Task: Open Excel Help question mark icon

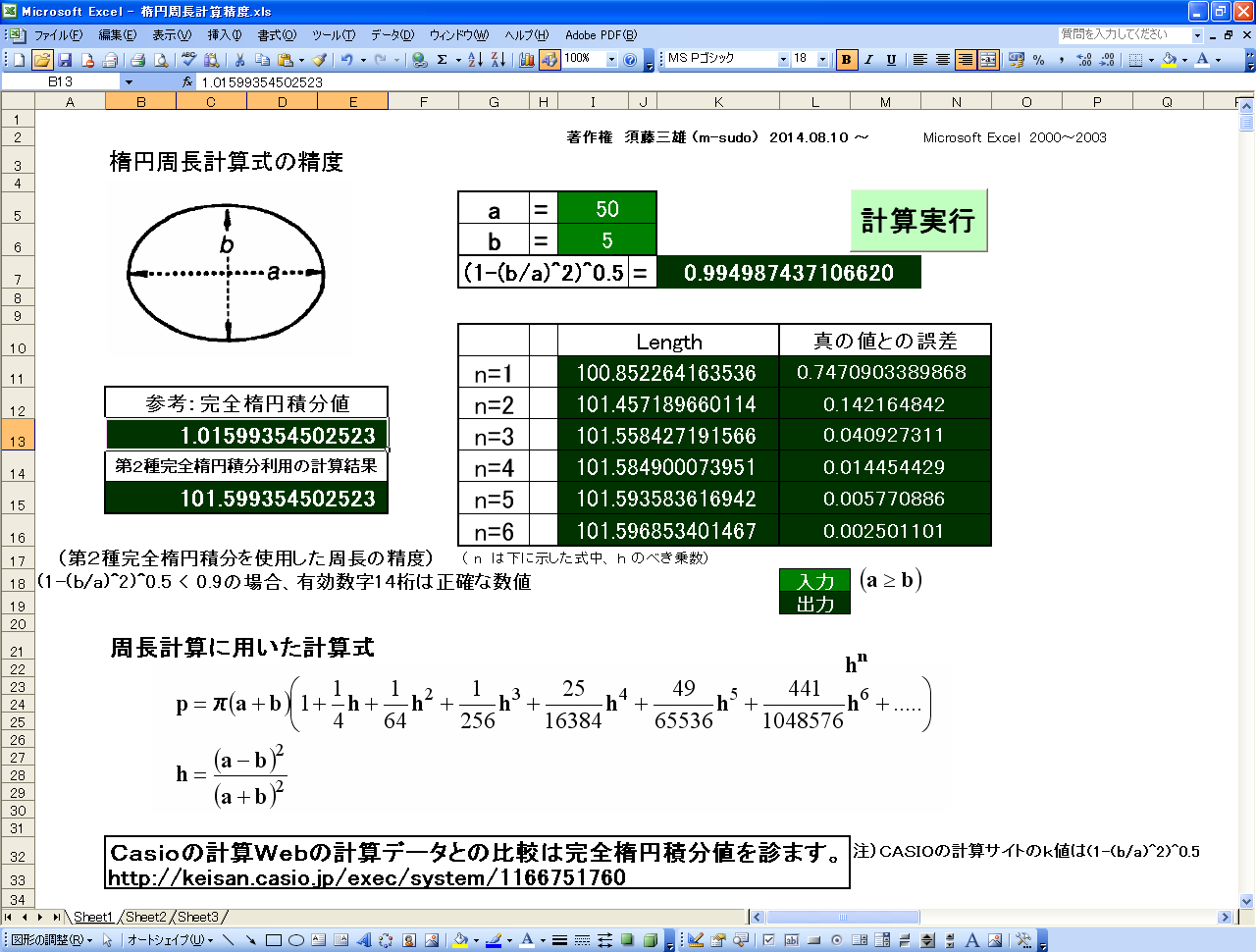Action: 630,60
